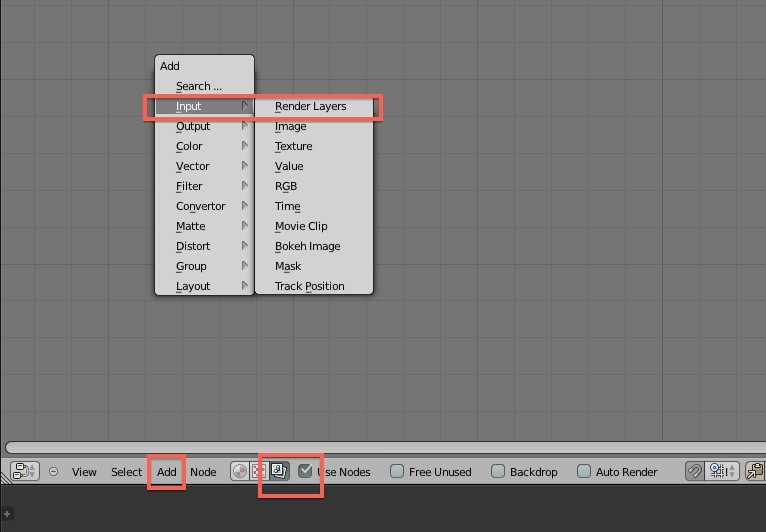Select the compositing nodes tree type icon
The width and height of the screenshot is (766, 532).
tap(279, 471)
